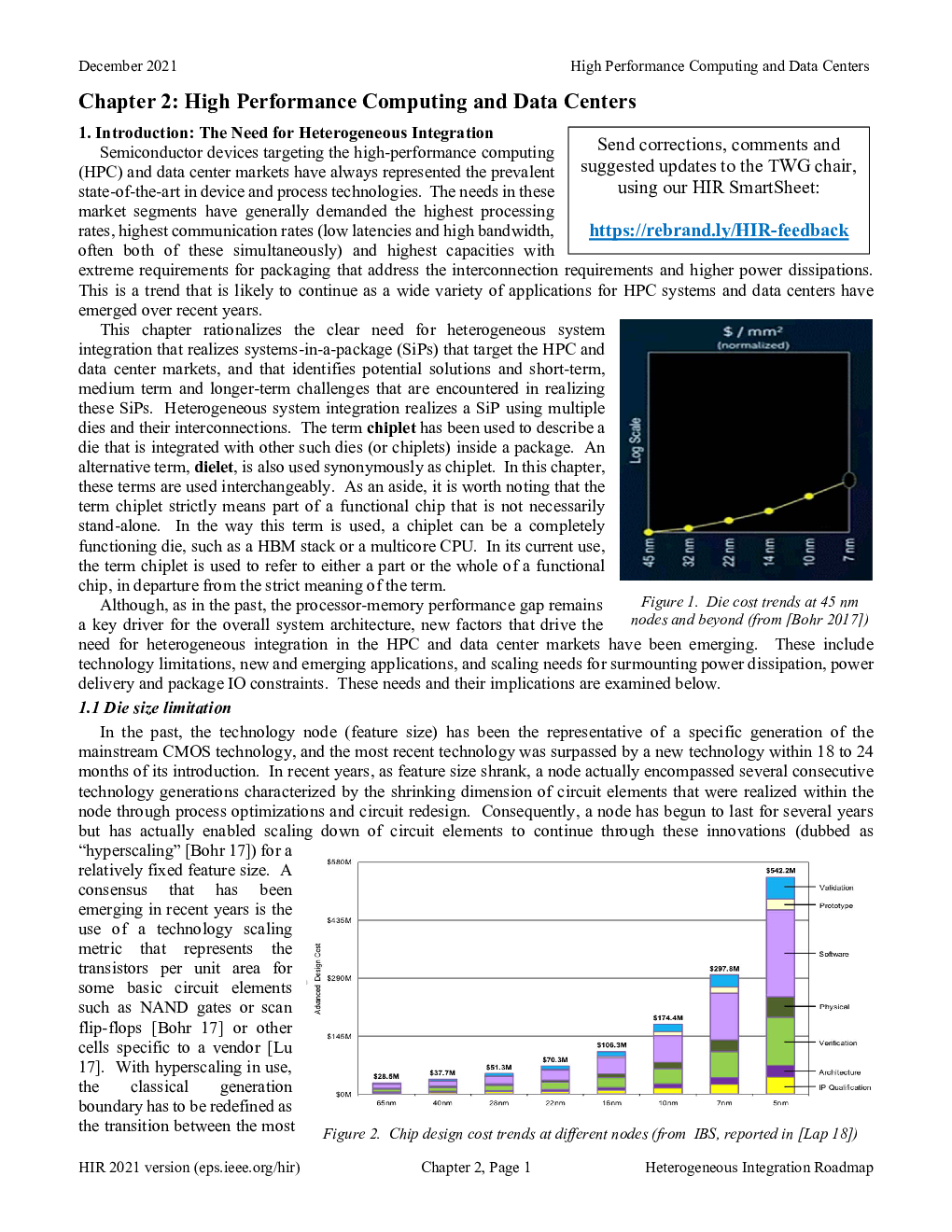
Task: Click the '$435M' y-axis label
Action: pyautogui.click(x=339, y=921)
